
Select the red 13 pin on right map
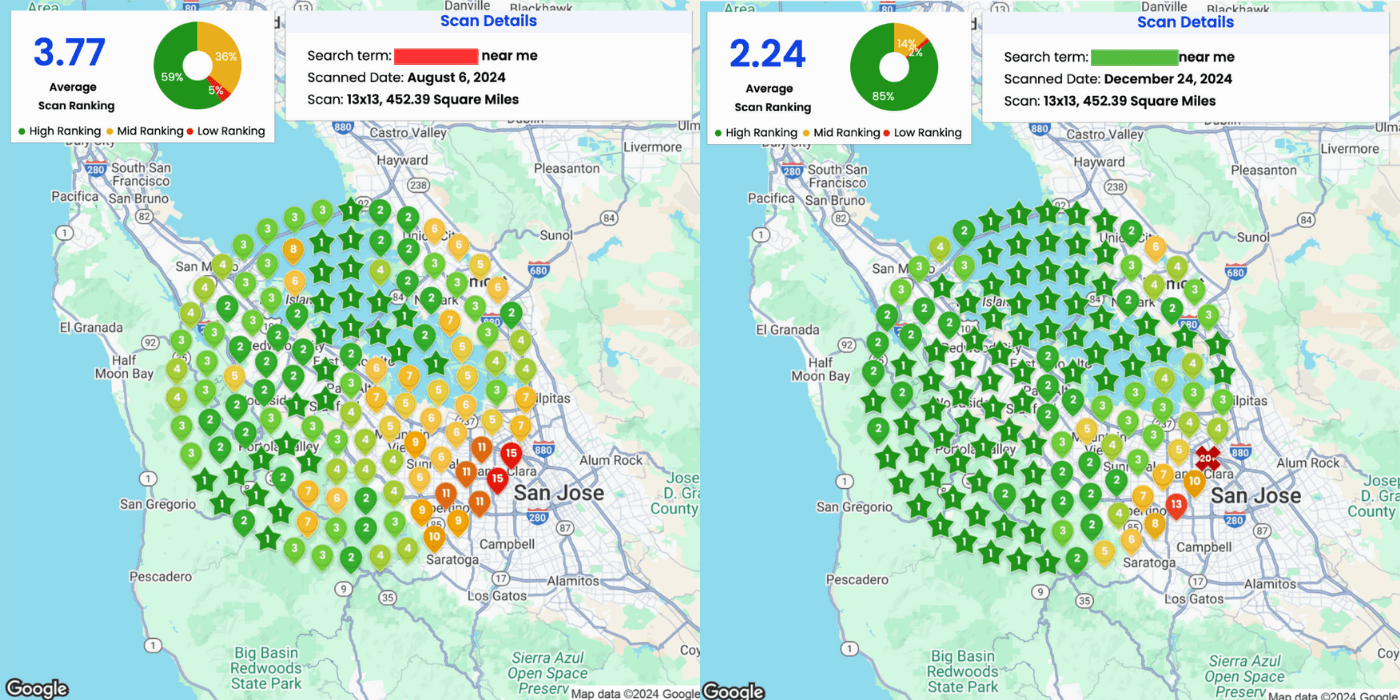tap(1176, 503)
